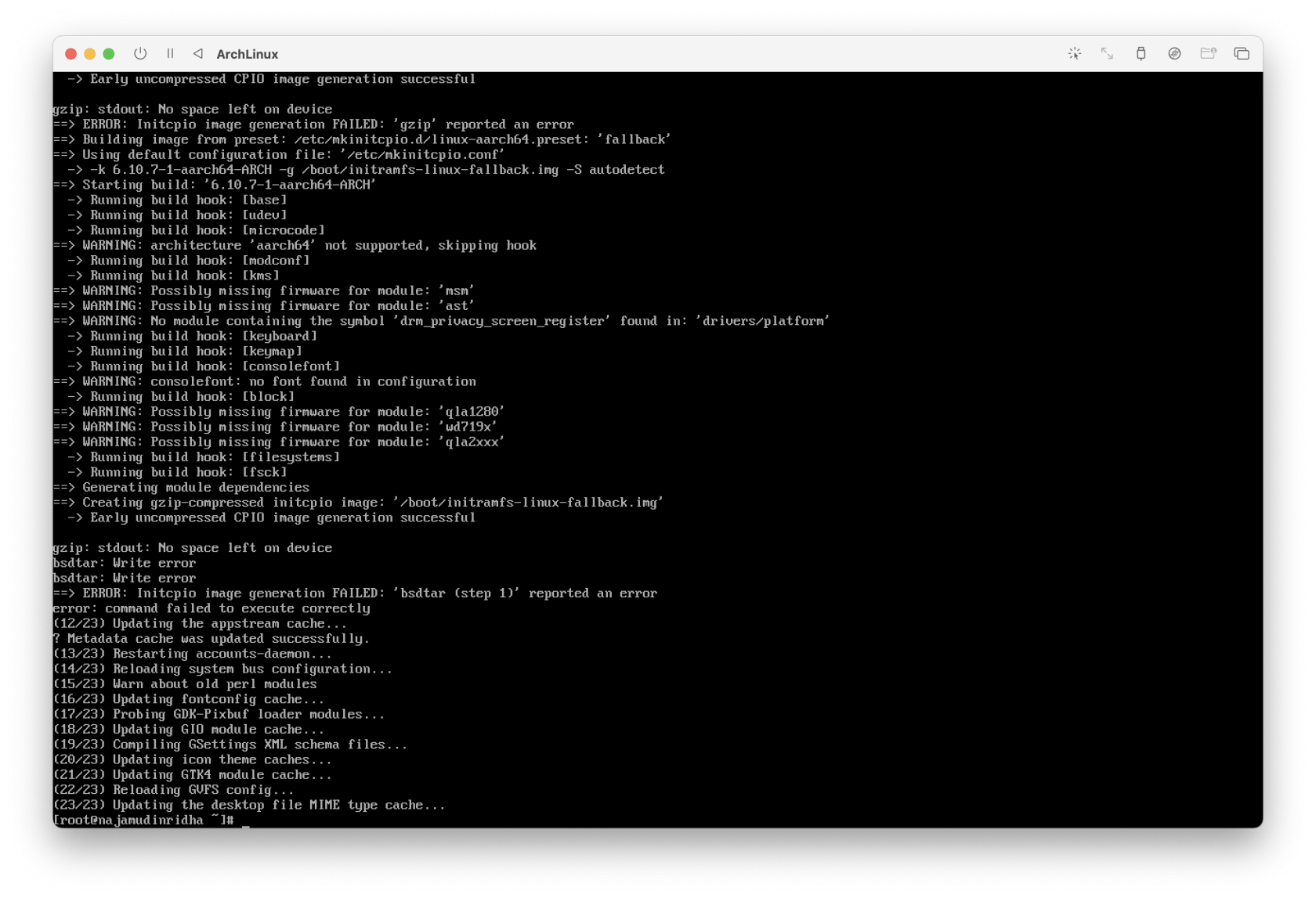Pause the ArchLinux virtual machine
This screenshot has height=898, width=1316.
tap(170, 54)
